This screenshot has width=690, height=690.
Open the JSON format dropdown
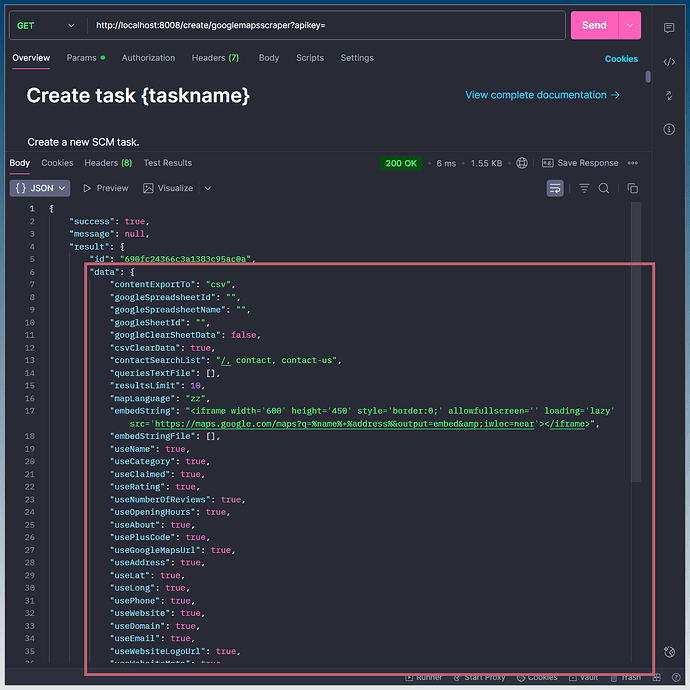40,188
